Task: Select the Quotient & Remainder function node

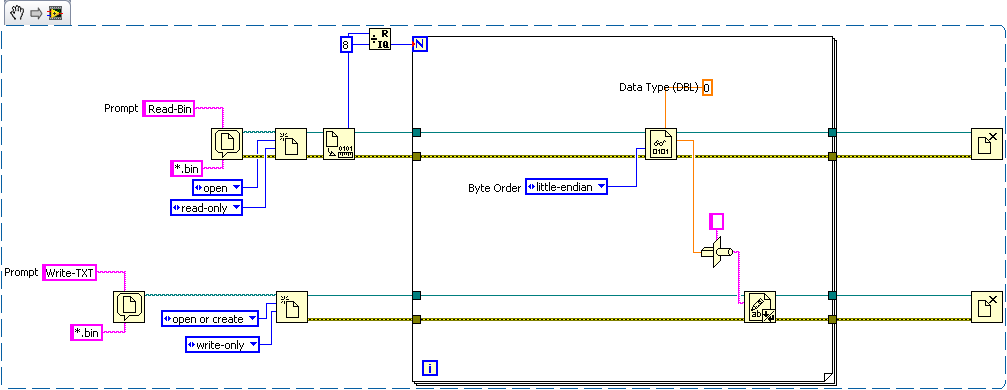Action: pos(379,40)
